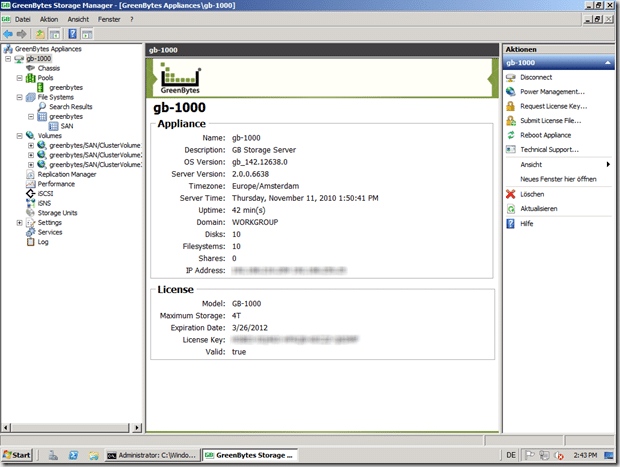
Task: Click the Submit License File icon
Action: (x=510, y=121)
